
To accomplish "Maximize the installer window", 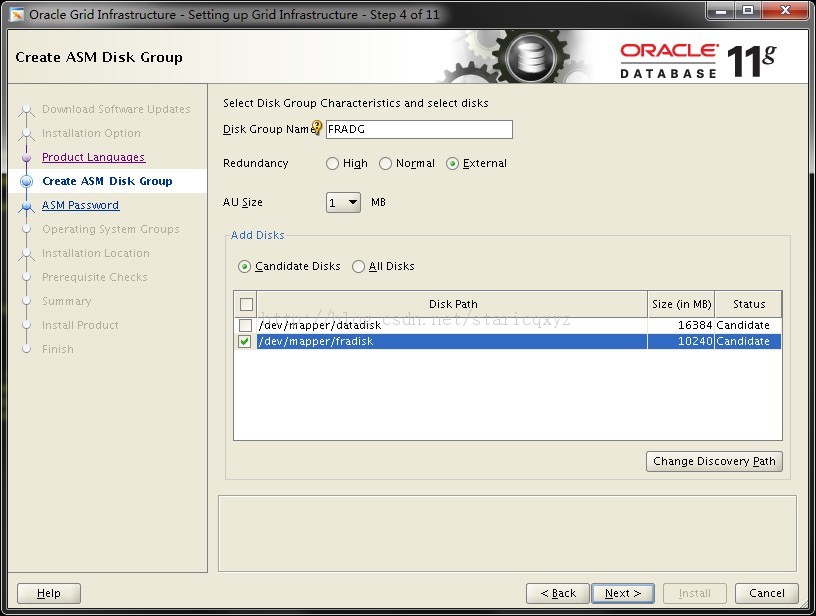I will point(747,10).
